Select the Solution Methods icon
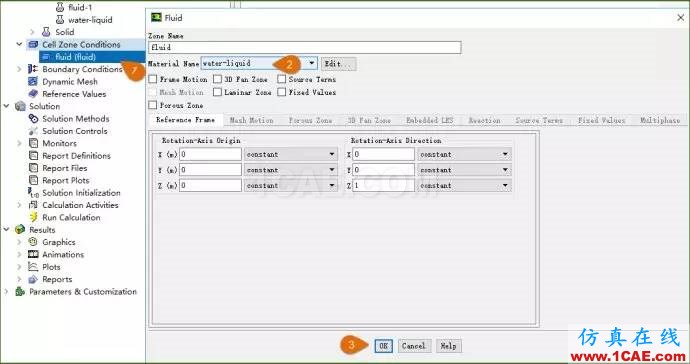690x364 pixels. pyautogui.click(x=33, y=118)
